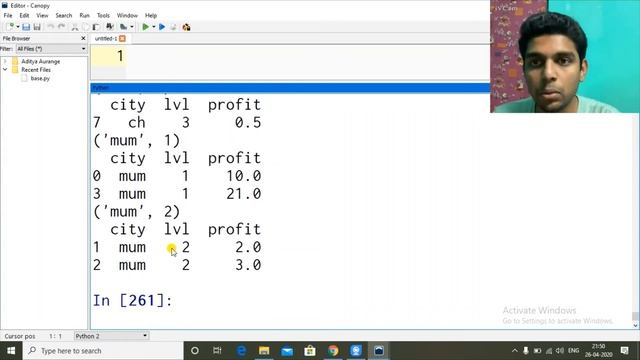640x360 pixels.
Task: Click the blue Run Selection icon
Action: 162,27
